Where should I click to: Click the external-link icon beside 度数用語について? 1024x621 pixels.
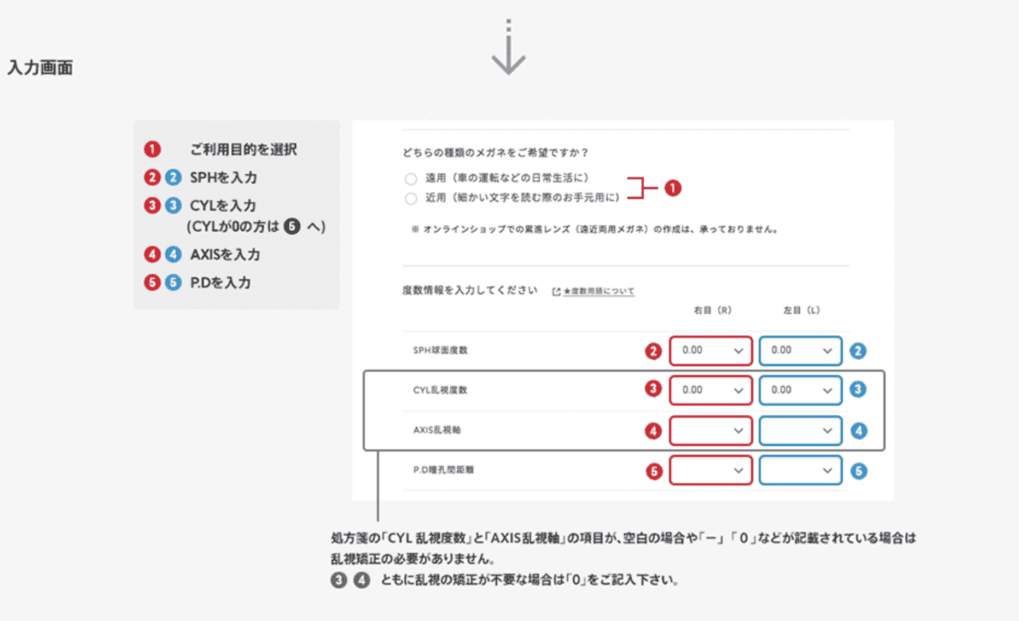[x=556, y=291]
